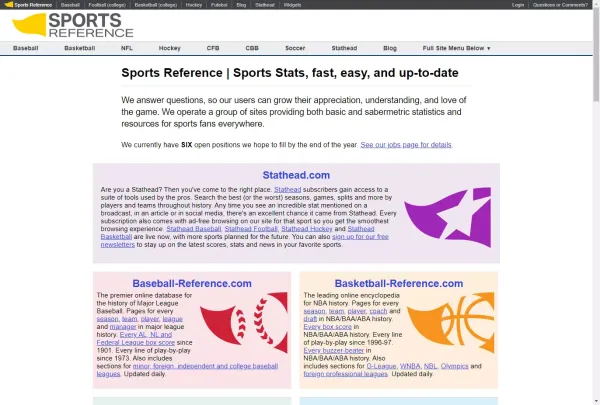Click Football (college) in the top dark bar
The height and width of the screenshot is (405, 600).
pyautogui.click(x=107, y=5)
